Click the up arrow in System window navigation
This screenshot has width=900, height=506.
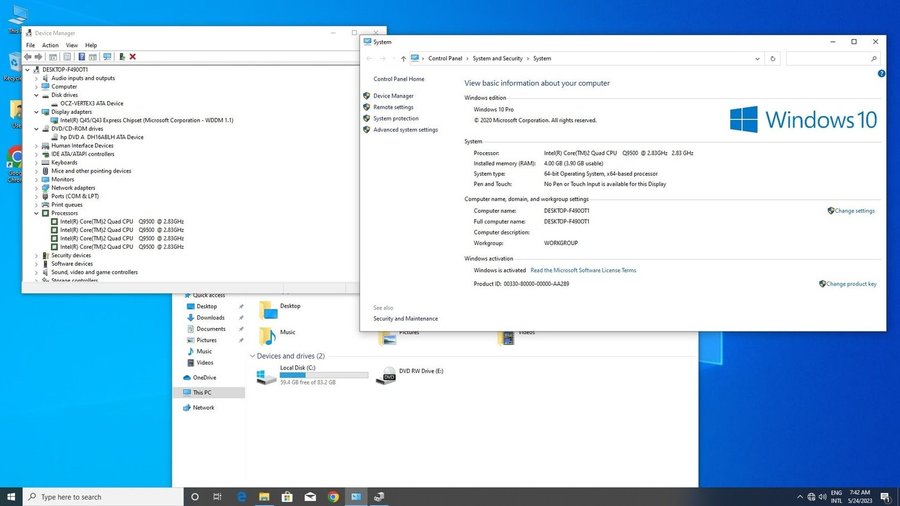[x=402, y=59]
